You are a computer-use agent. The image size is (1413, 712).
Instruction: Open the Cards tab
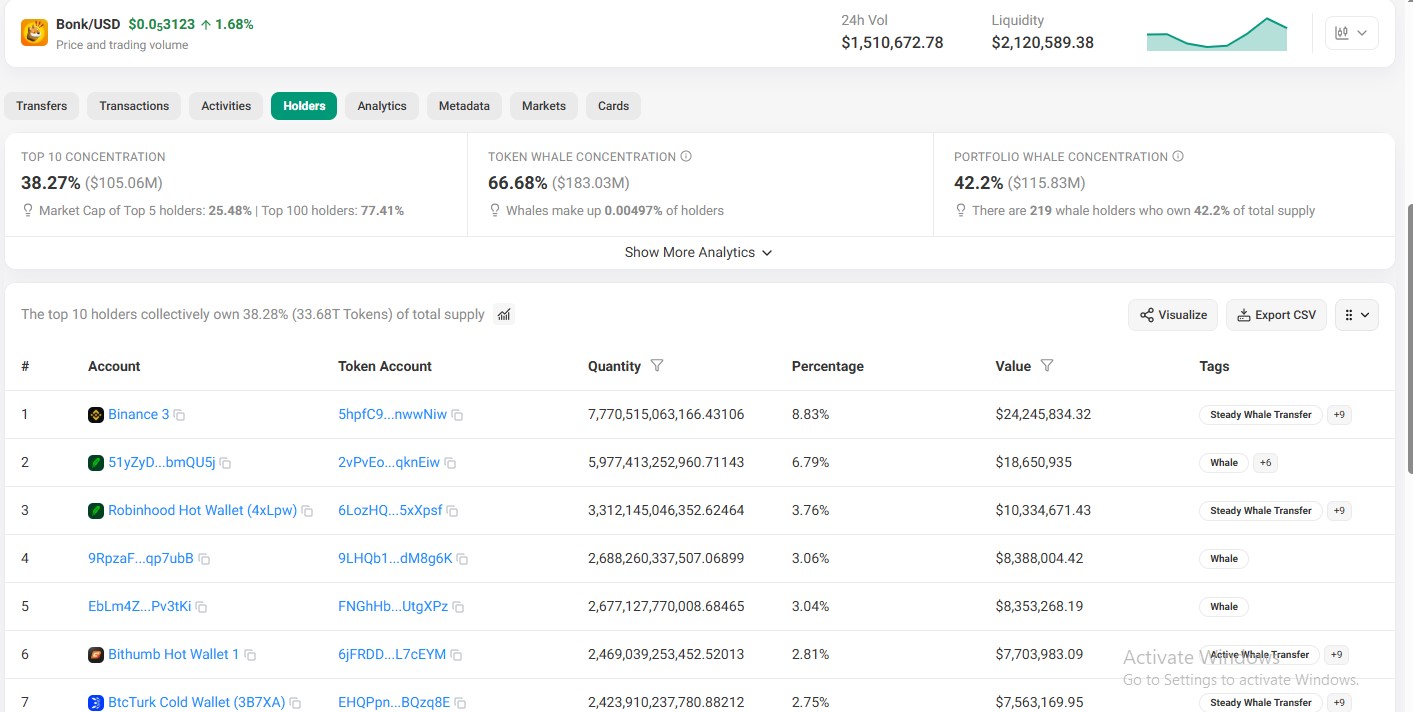coord(614,106)
